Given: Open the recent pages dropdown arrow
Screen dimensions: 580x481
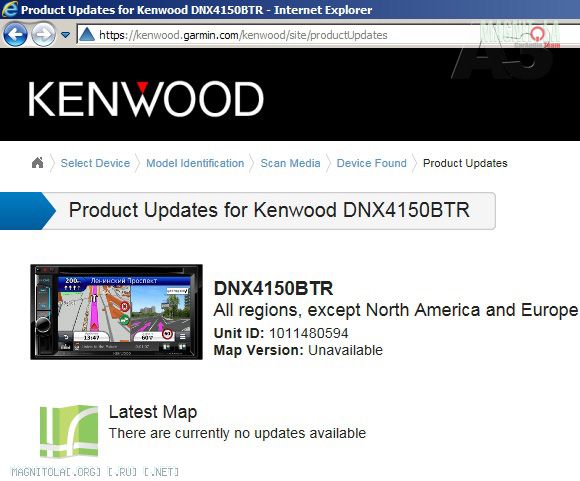Looking at the screenshot, I should click(x=65, y=35).
